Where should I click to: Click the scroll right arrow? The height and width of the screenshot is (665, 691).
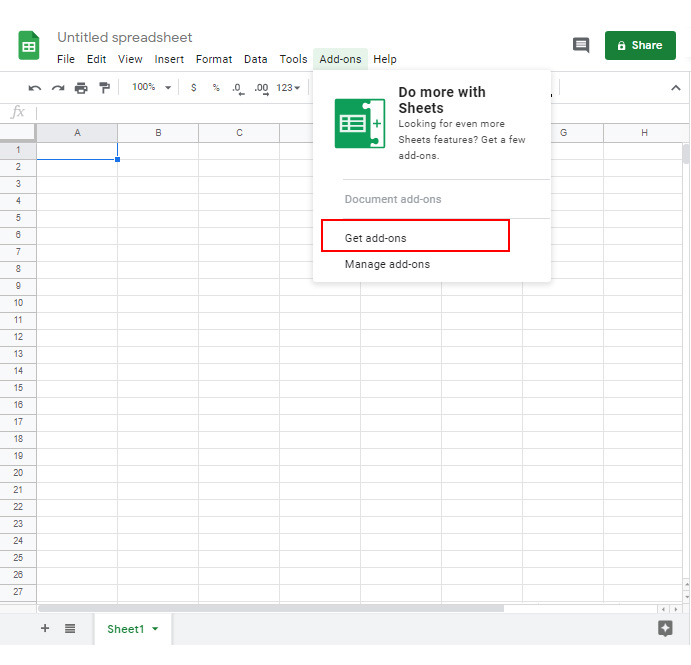(676, 609)
